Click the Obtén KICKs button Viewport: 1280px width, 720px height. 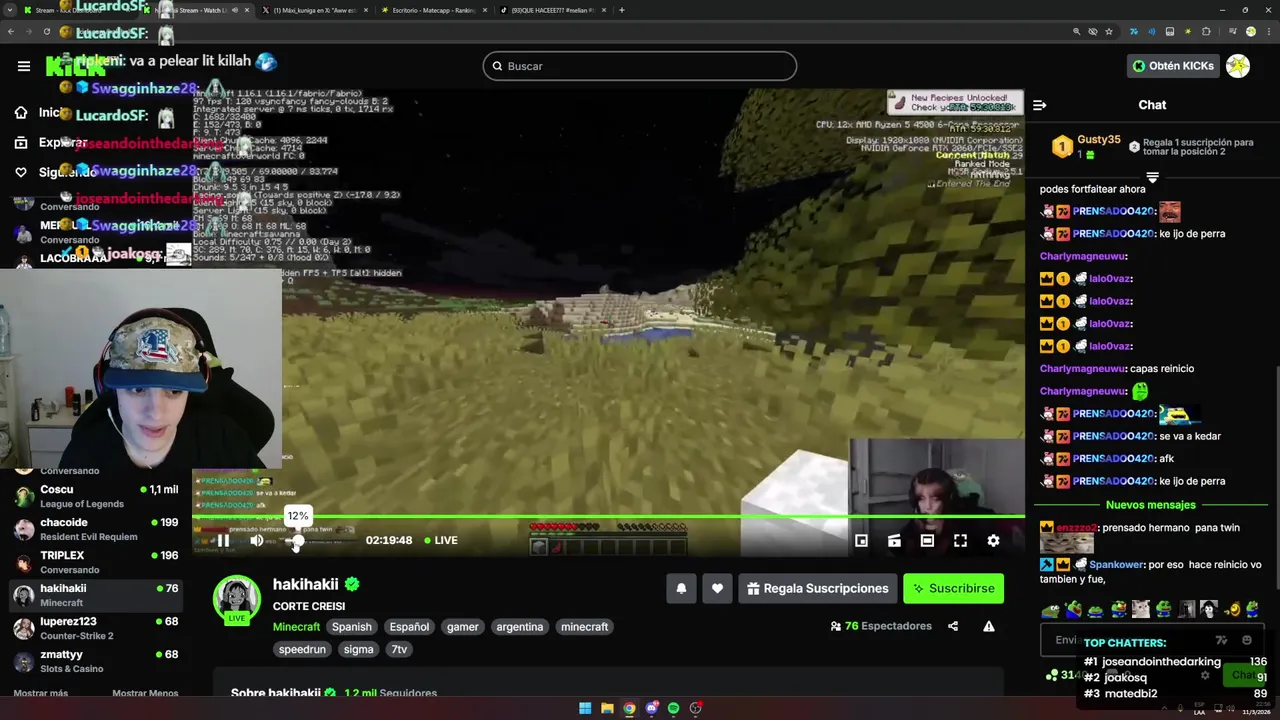coord(1172,66)
